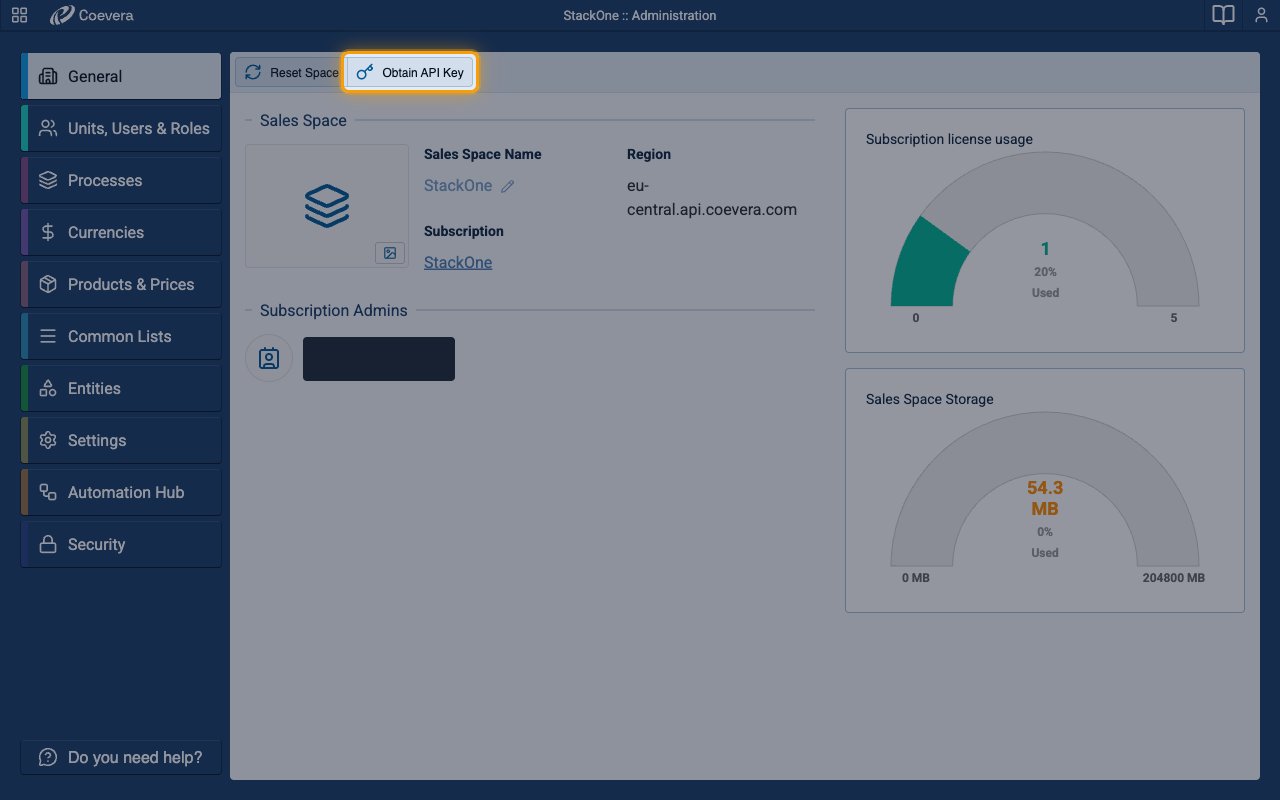Screen dimensions: 1280x800
Task: Open the app grid launcher icon
Action: pyautogui.click(x=19, y=15)
